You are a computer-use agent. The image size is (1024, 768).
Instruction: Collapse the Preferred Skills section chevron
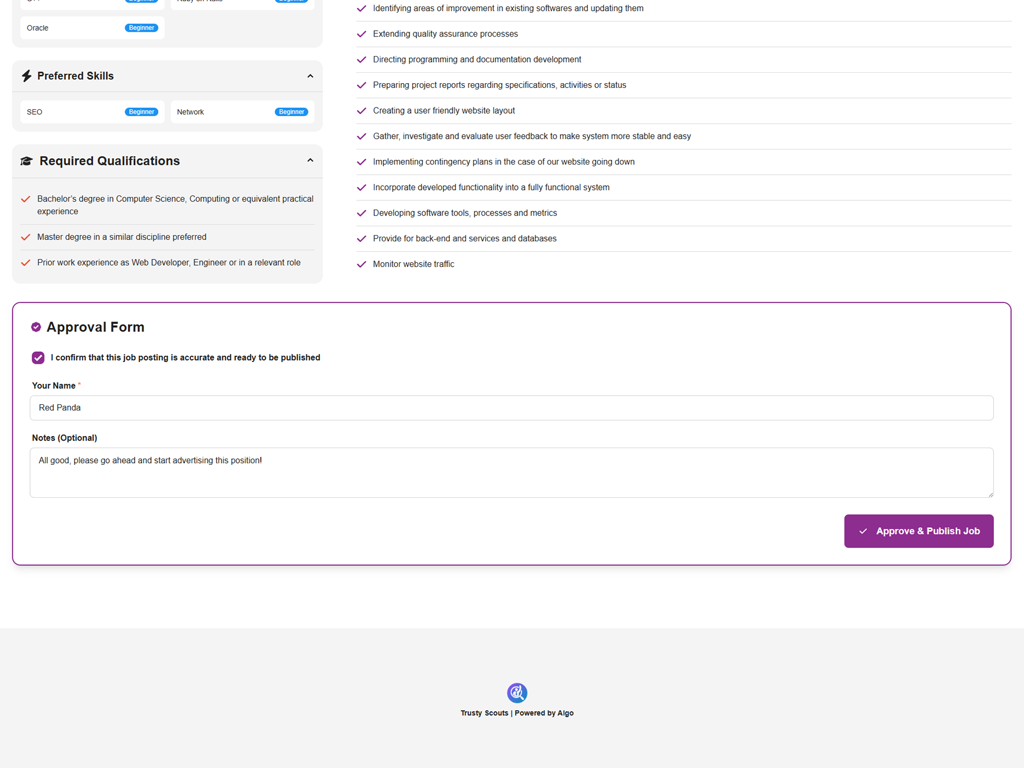click(x=310, y=76)
